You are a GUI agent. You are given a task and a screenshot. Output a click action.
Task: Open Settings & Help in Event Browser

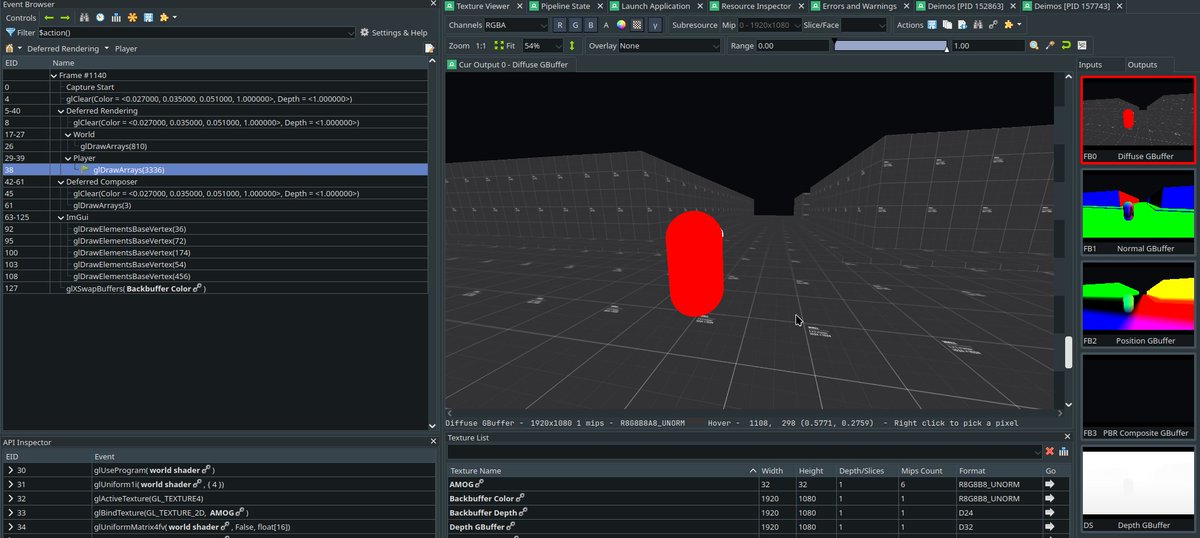(x=393, y=33)
